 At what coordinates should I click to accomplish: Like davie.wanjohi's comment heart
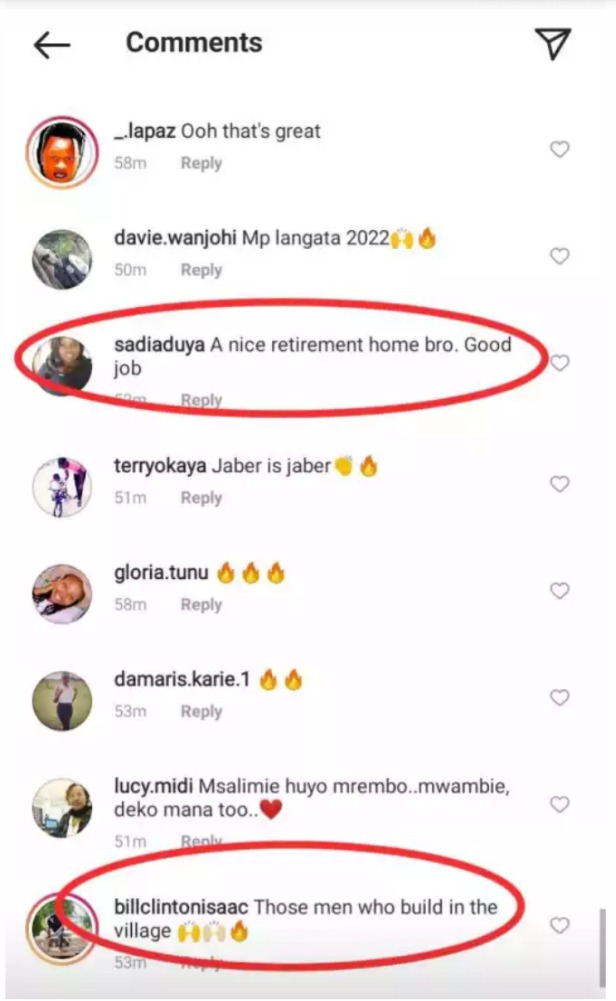click(559, 256)
